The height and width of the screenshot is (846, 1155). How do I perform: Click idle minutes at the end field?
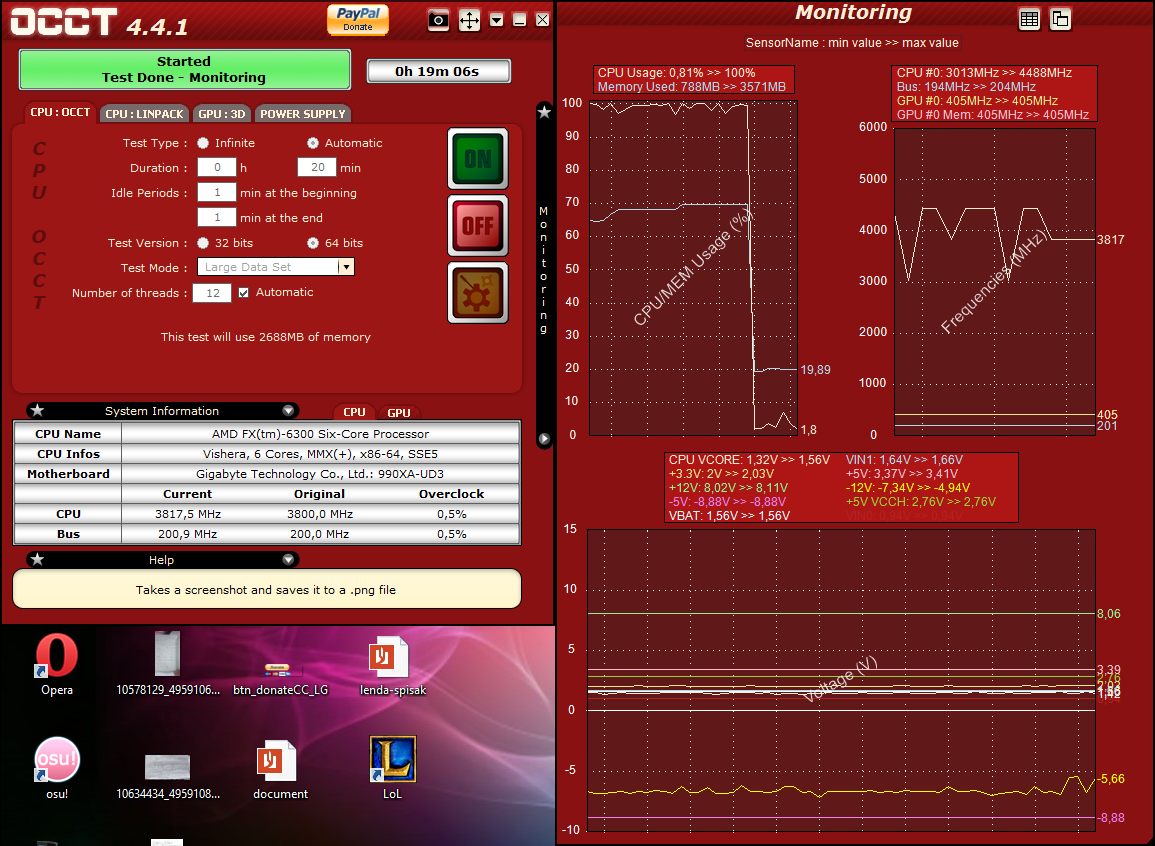point(217,217)
